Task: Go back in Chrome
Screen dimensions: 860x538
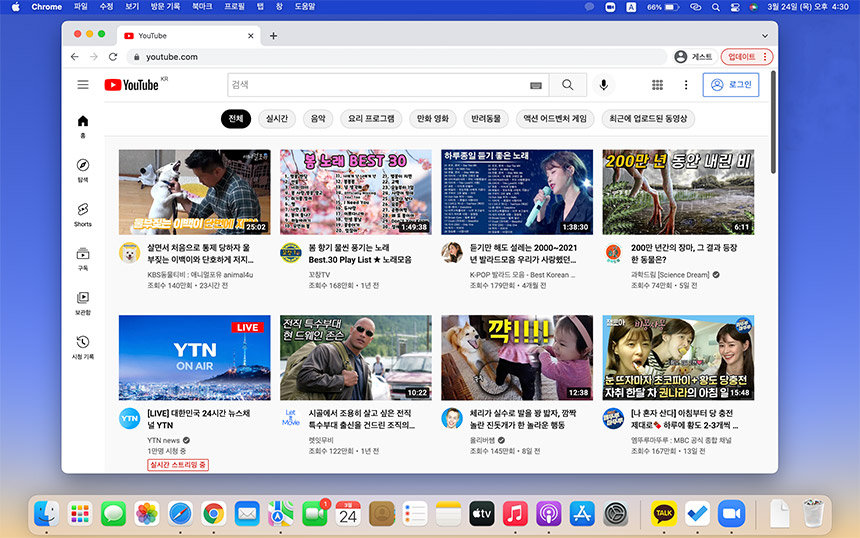Action: coord(75,56)
